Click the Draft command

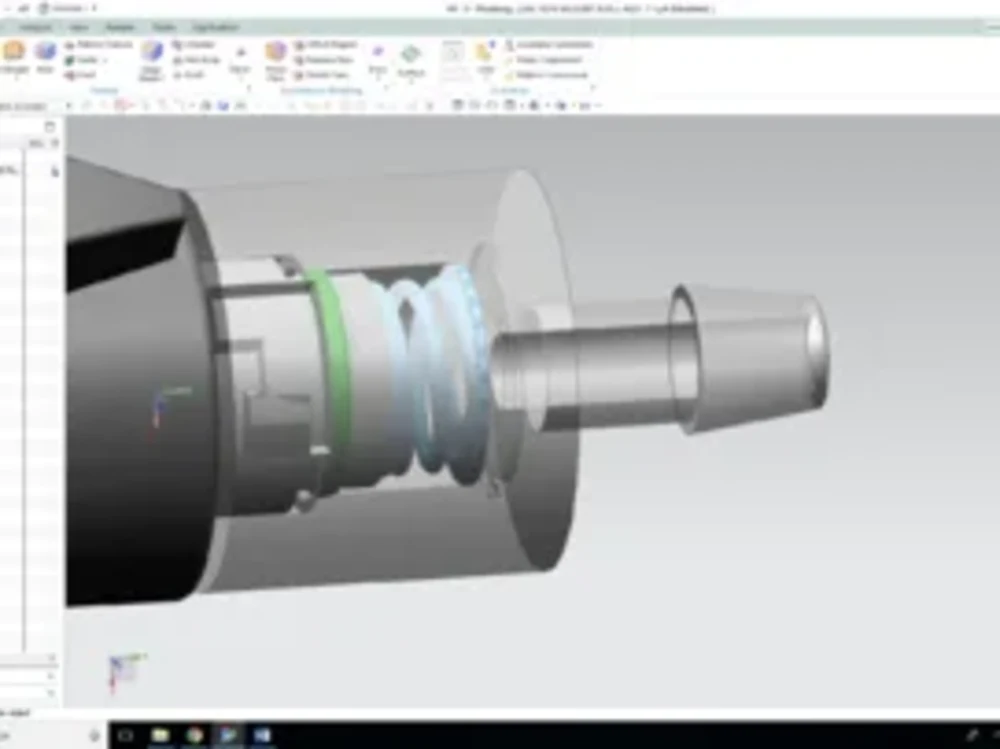click(x=188, y=75)
